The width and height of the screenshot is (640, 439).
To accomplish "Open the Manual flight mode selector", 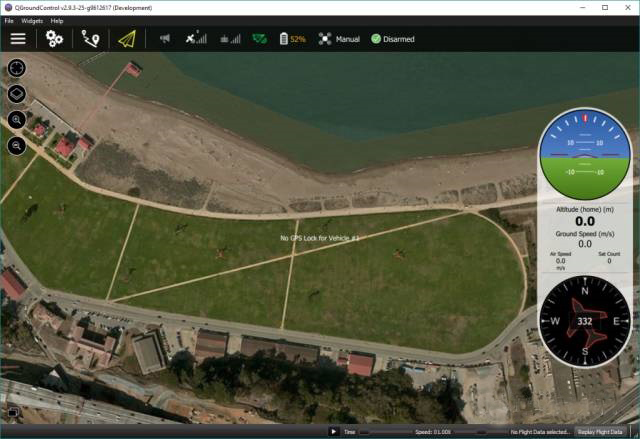I will [x=339, y=39].
